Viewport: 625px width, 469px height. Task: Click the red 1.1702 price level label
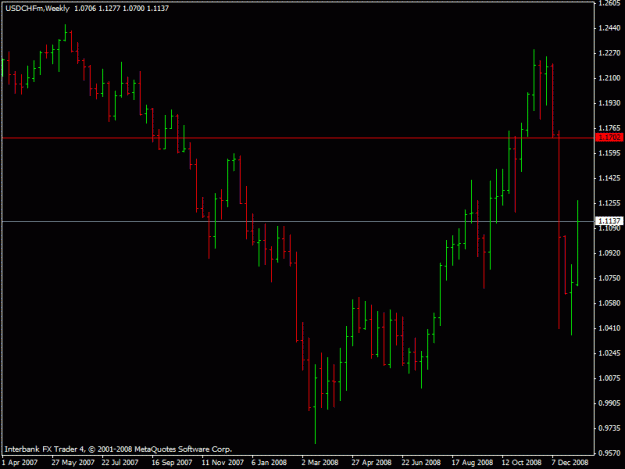click(x=609, y=137)
